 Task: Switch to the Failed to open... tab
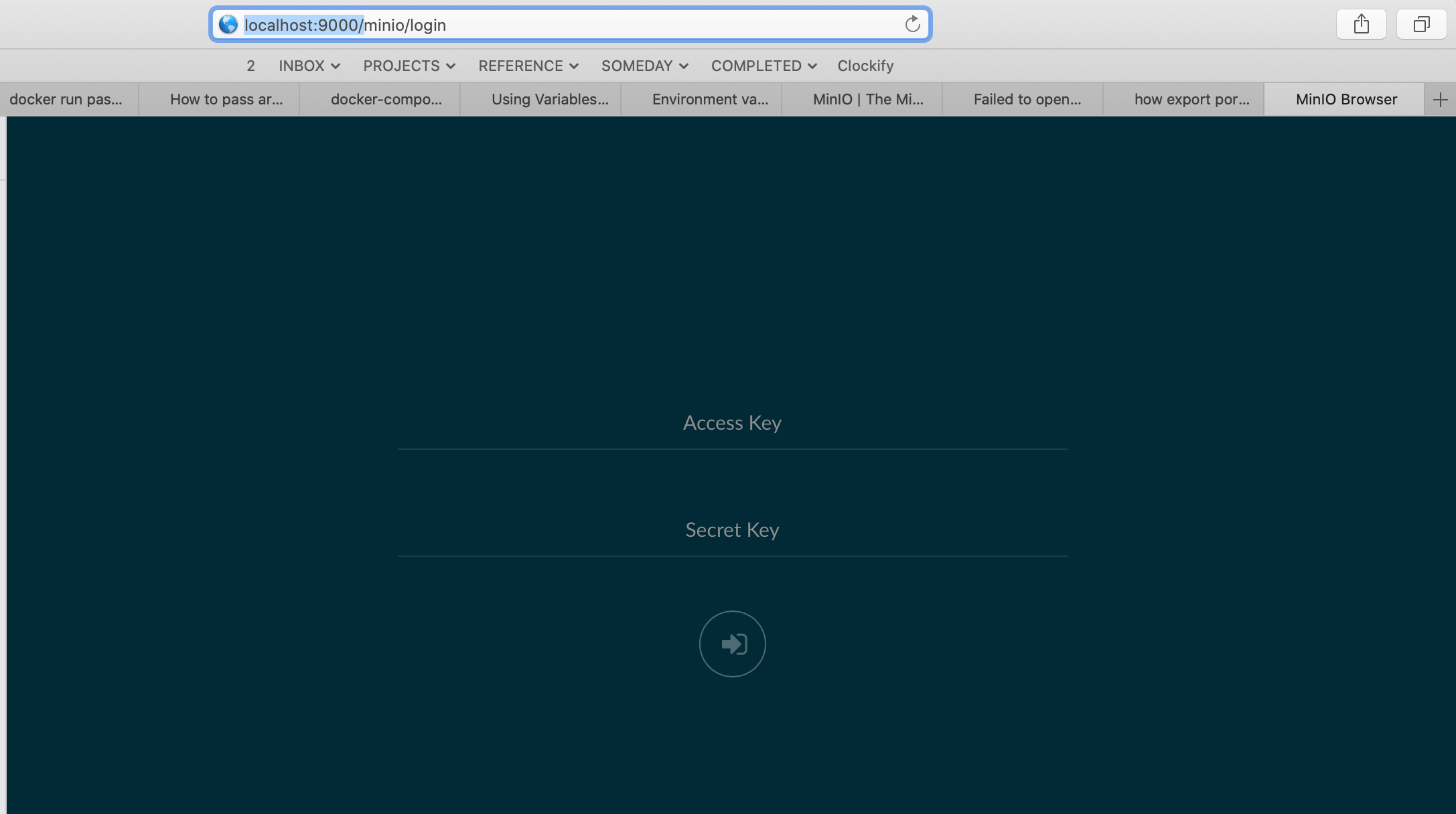1027,100
